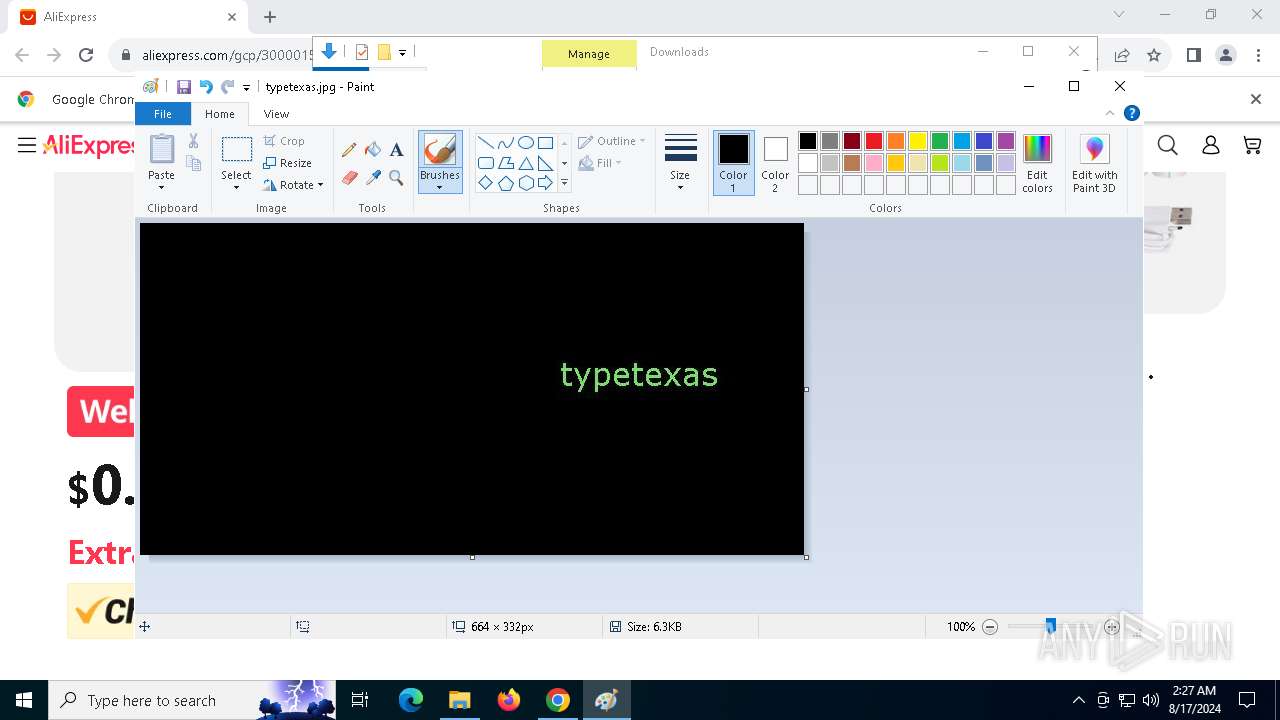Select the AliExpress browser tab
The width and height of the screenshot is (1280, 720).
(128, 17)
